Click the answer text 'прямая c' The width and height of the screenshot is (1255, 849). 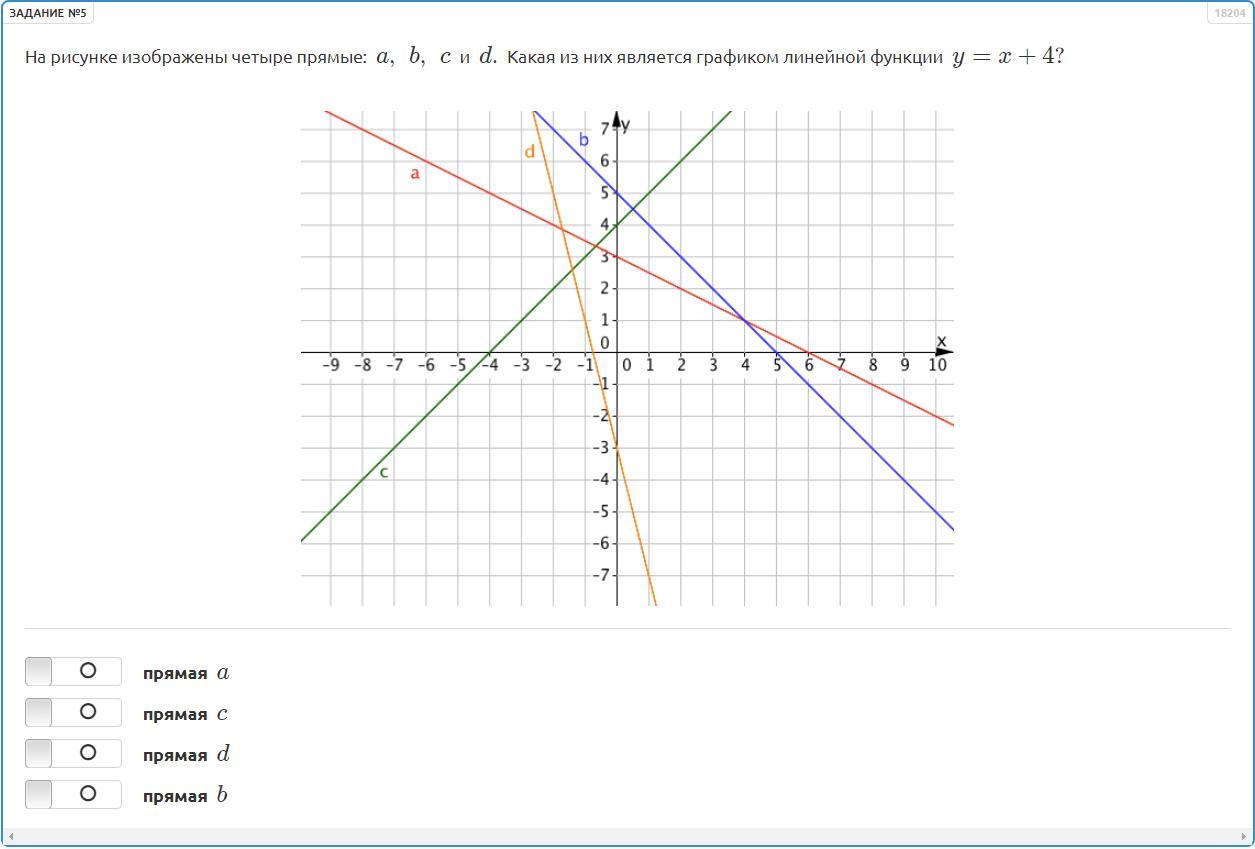click(x=185, y=714)
